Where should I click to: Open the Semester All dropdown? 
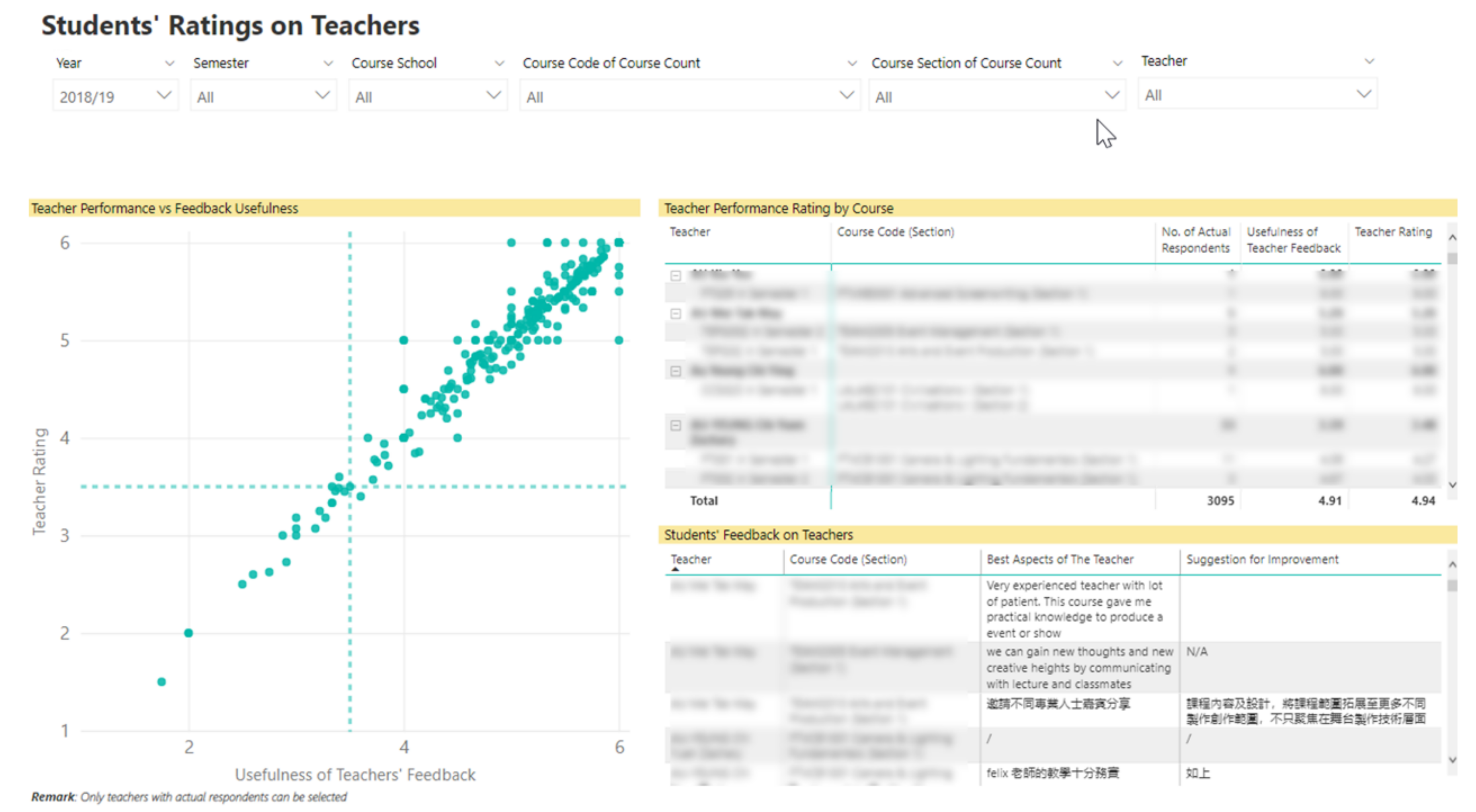tap(263, 96)
